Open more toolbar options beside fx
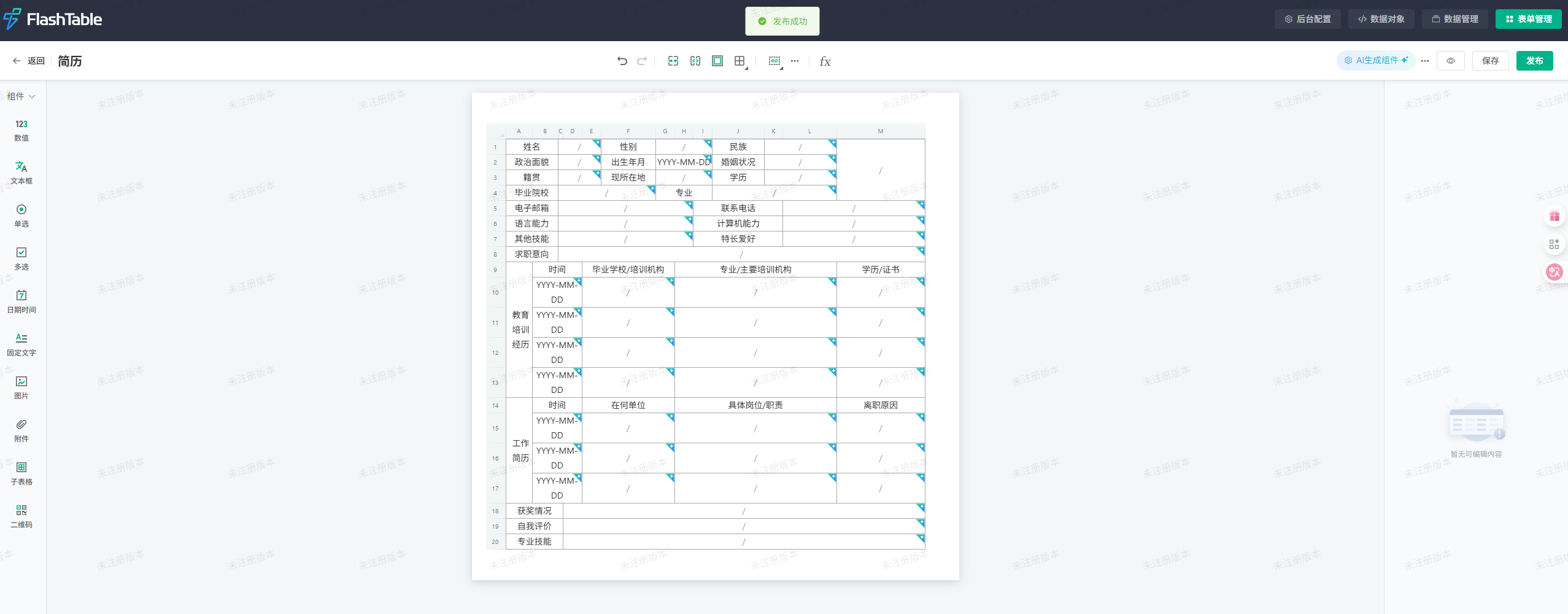The image size is (1568, 614). click(795, 61)
